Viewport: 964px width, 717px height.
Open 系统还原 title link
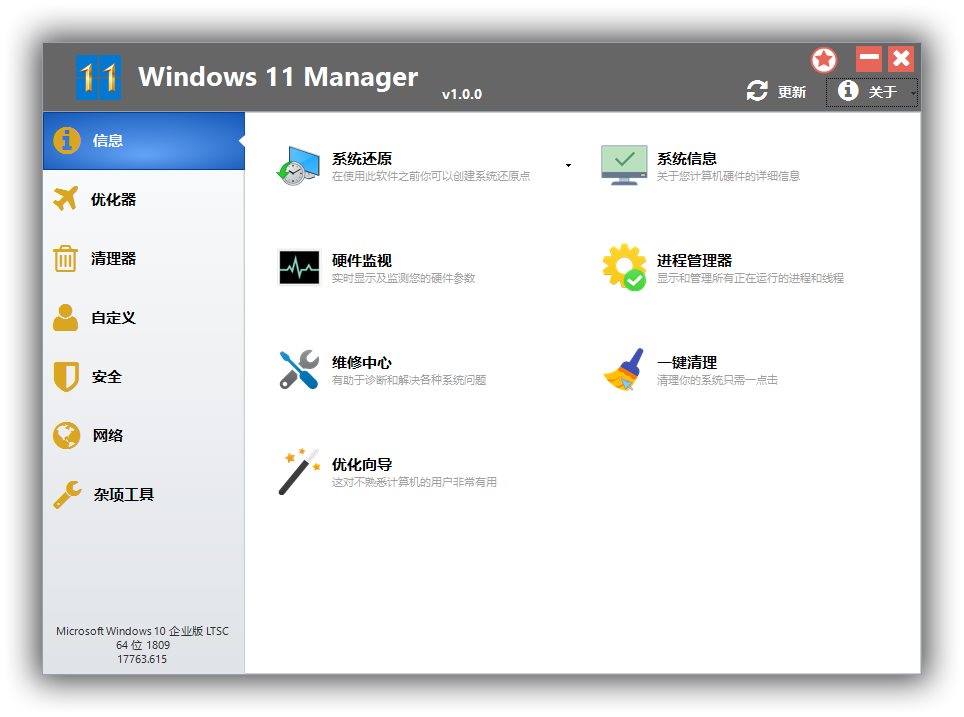coord(362,159)
